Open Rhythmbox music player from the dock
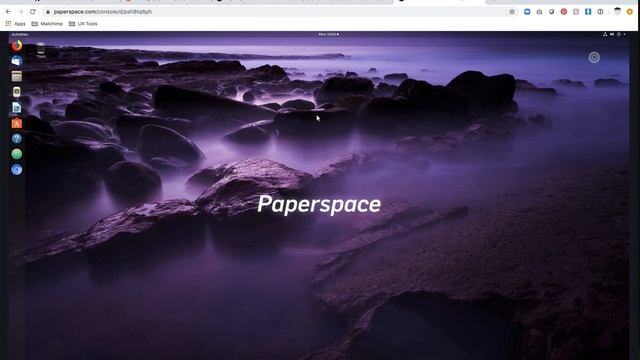The image size is (640, 360). click(x=17, y=92)
